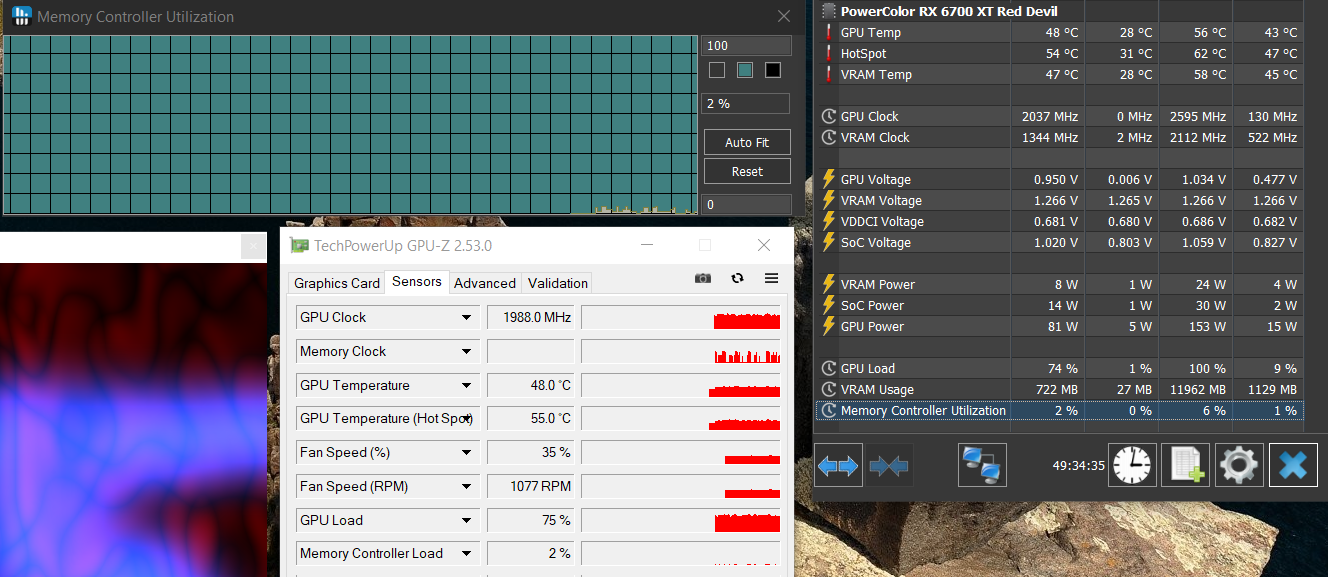Click the lightning icon beside GPU Voltage
The width and height of the screenshot is (1328, 577).
[828, 179]
